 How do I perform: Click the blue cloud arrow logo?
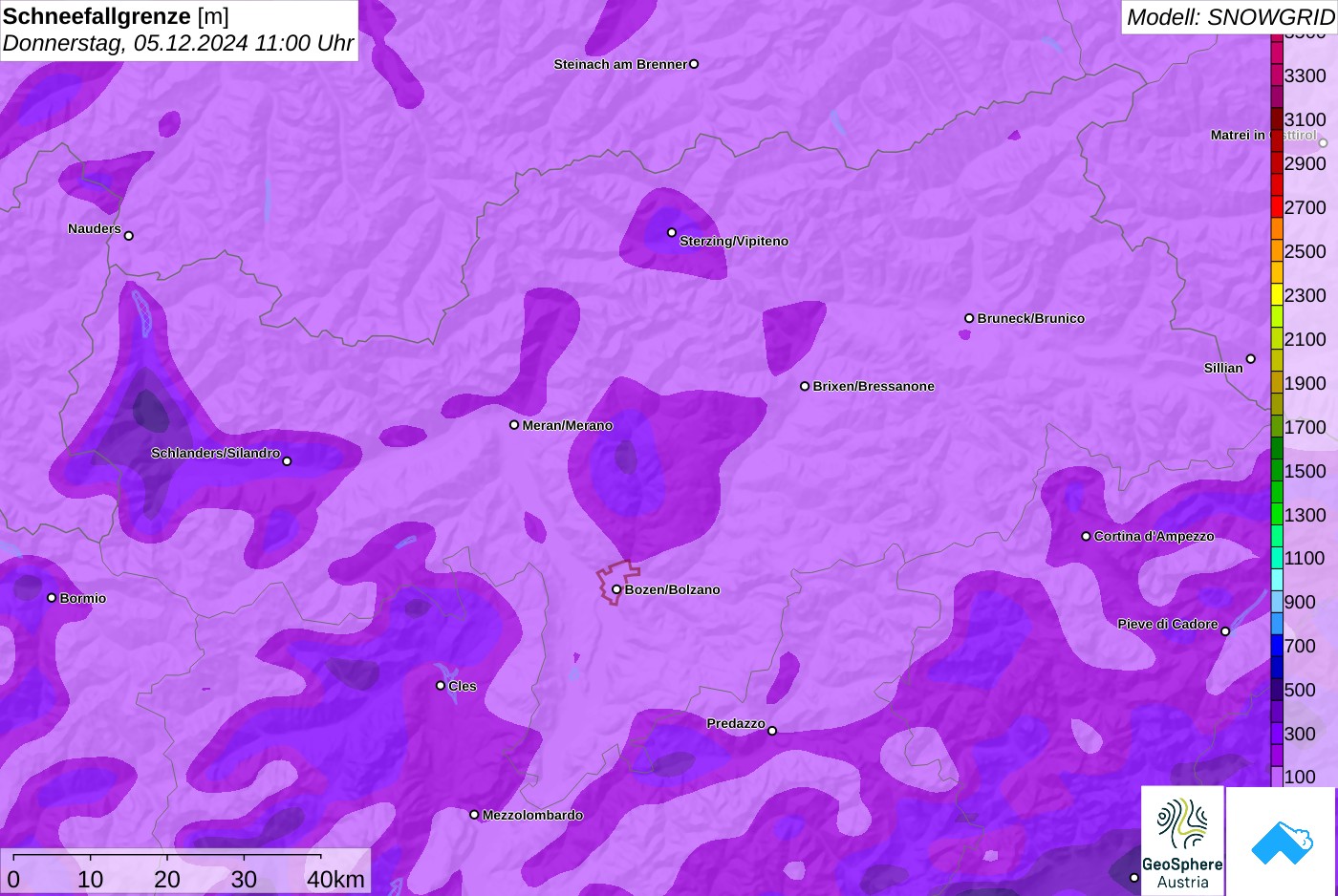[1282, 843]
